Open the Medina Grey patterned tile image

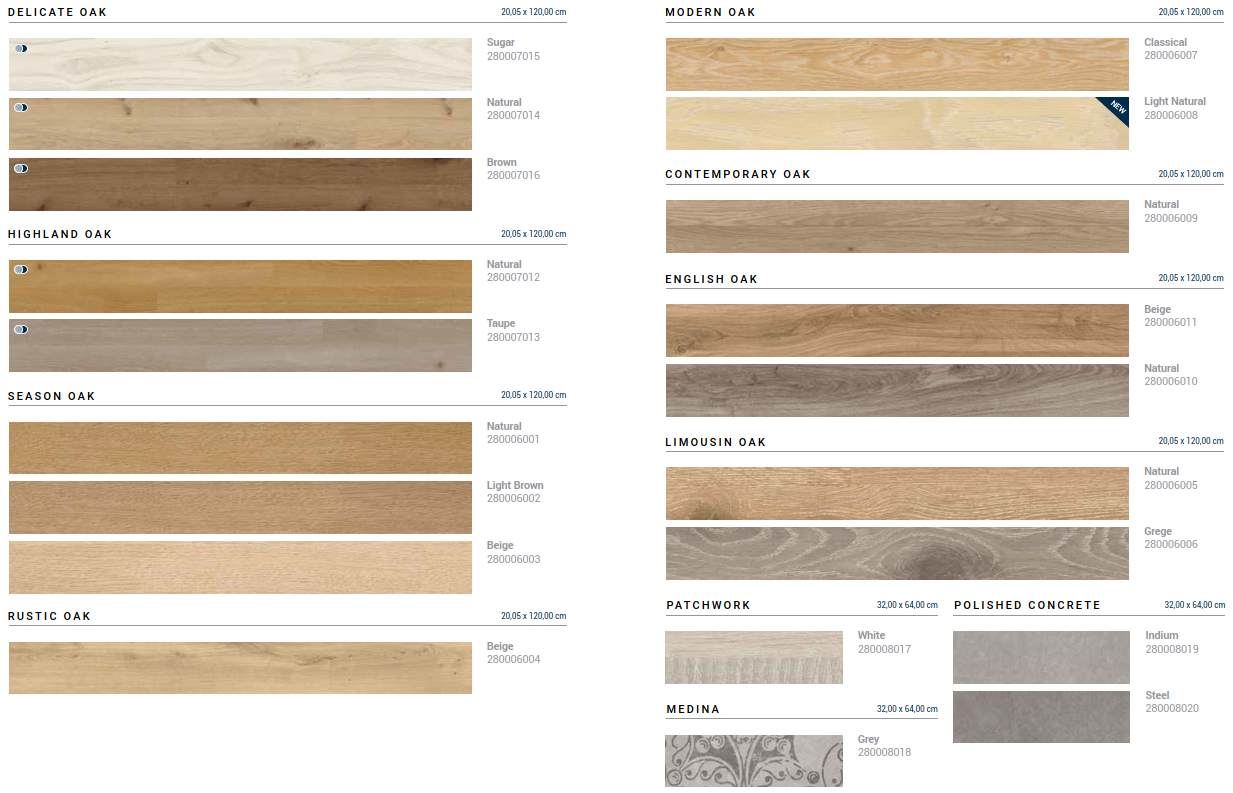754,761
